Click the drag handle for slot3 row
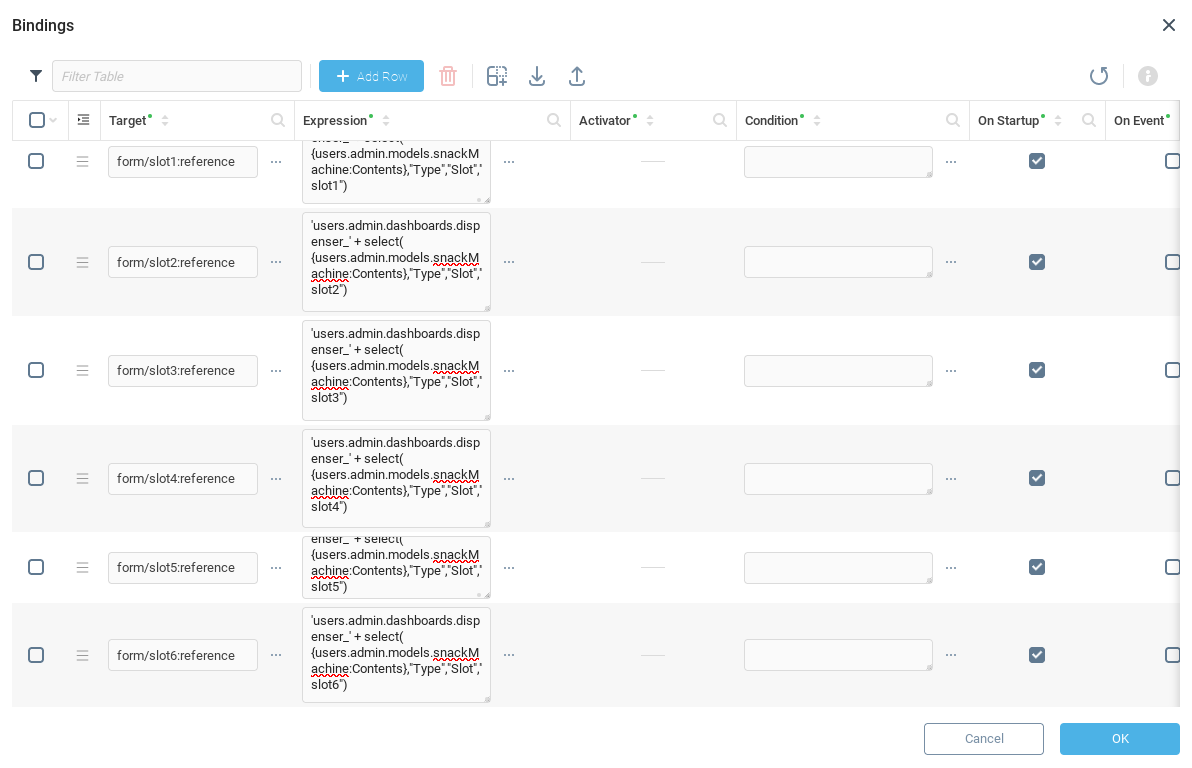The width and height of the screenshot is (1192, 768). [82, 370]
